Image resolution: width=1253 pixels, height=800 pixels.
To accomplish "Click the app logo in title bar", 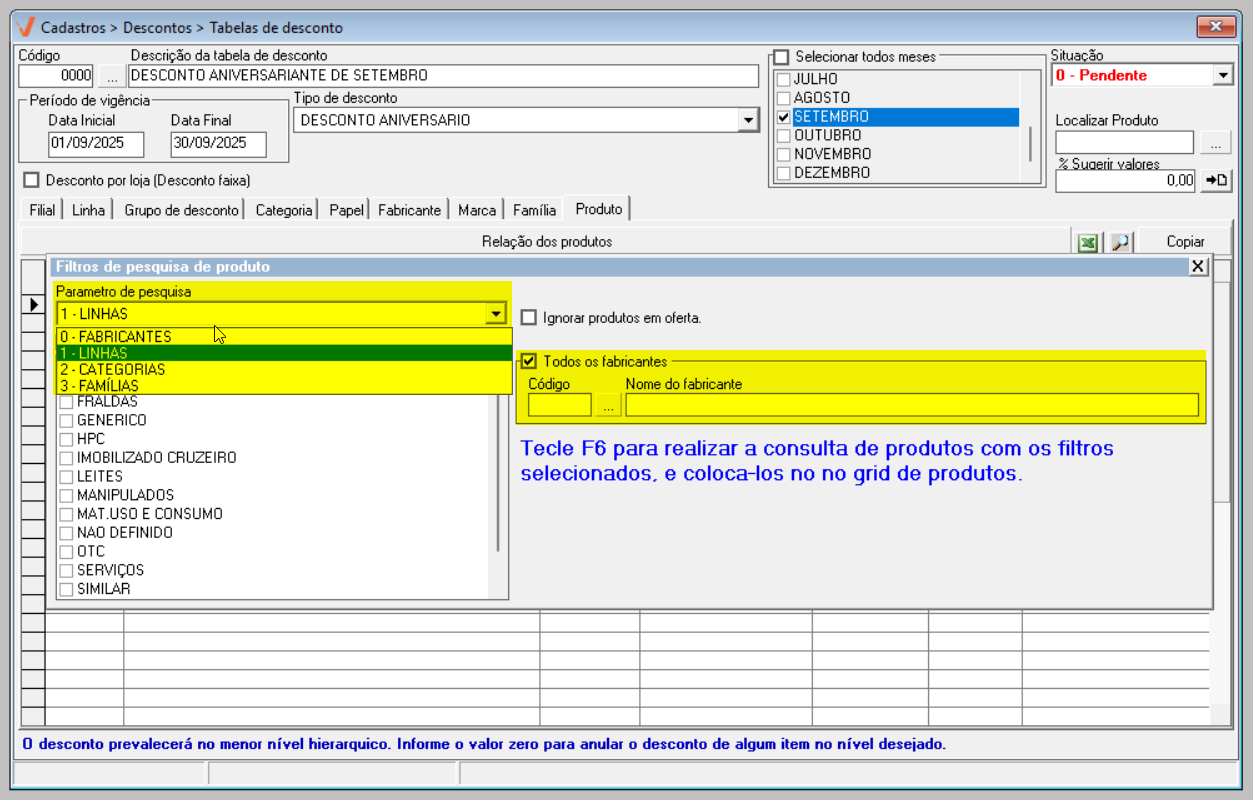I will (27, 27).
